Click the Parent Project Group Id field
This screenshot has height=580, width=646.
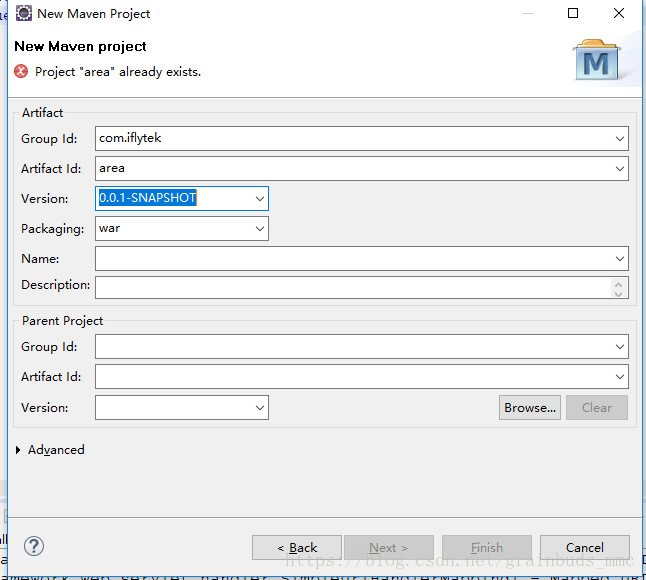coord(362,346)
